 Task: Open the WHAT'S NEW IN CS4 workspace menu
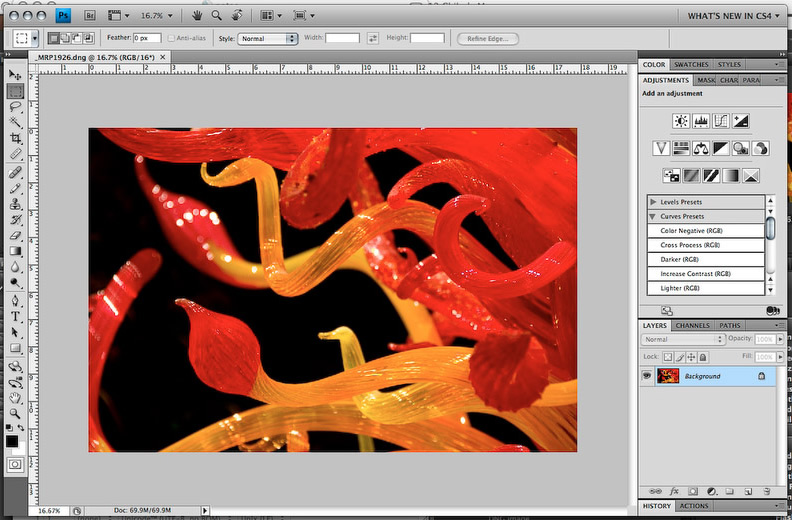733,16
